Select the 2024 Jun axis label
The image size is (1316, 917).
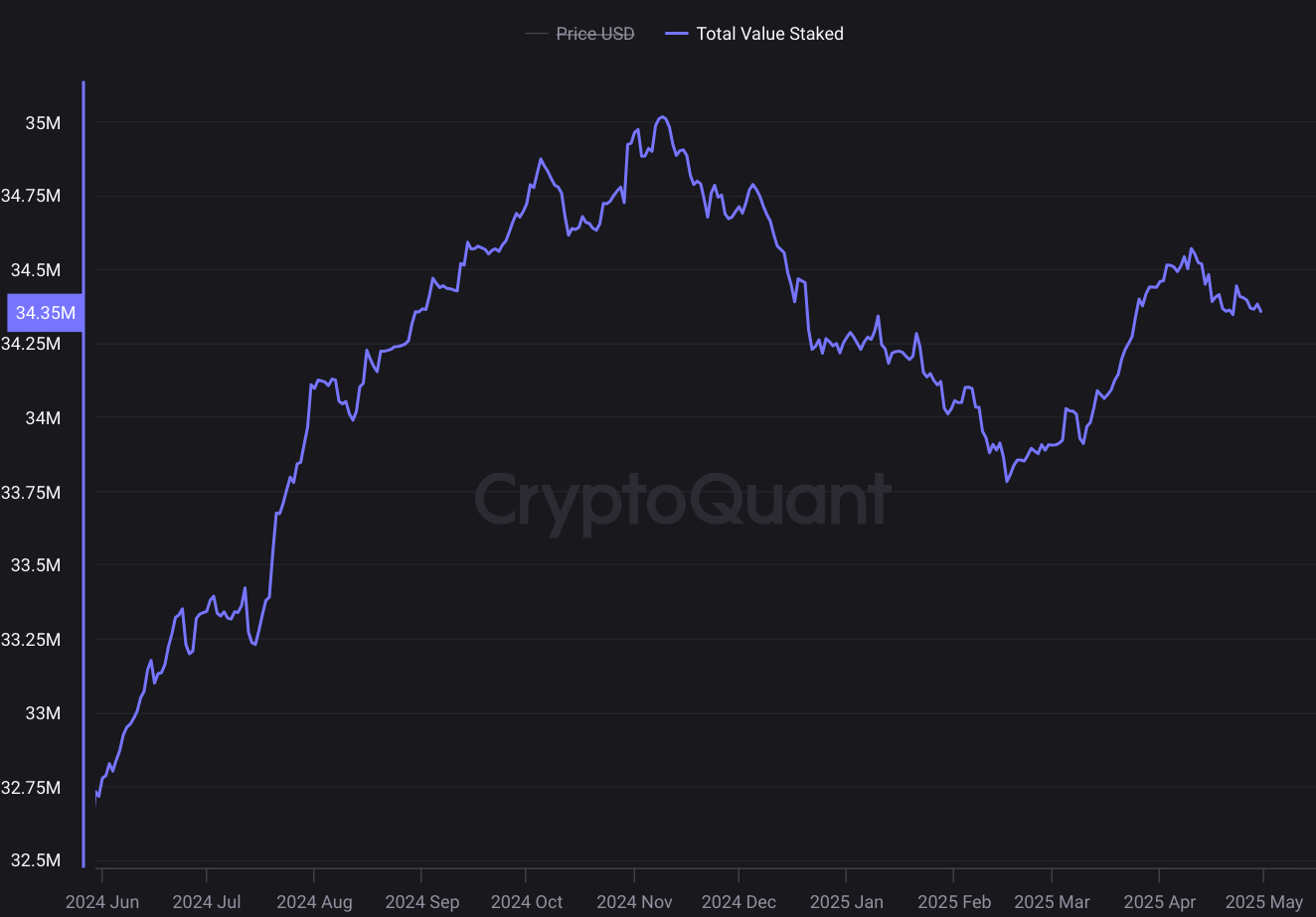[x=102, y=902]
